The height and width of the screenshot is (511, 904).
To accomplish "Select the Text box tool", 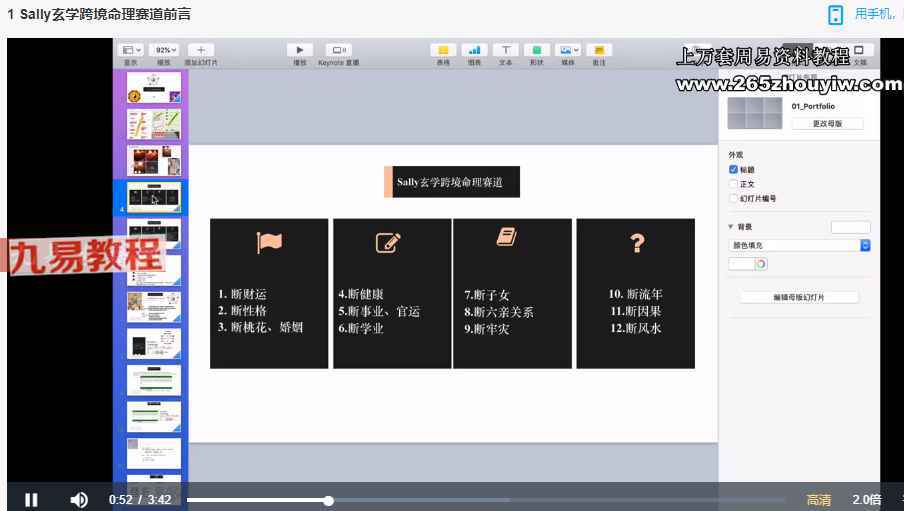I will [x=506, y=50].
